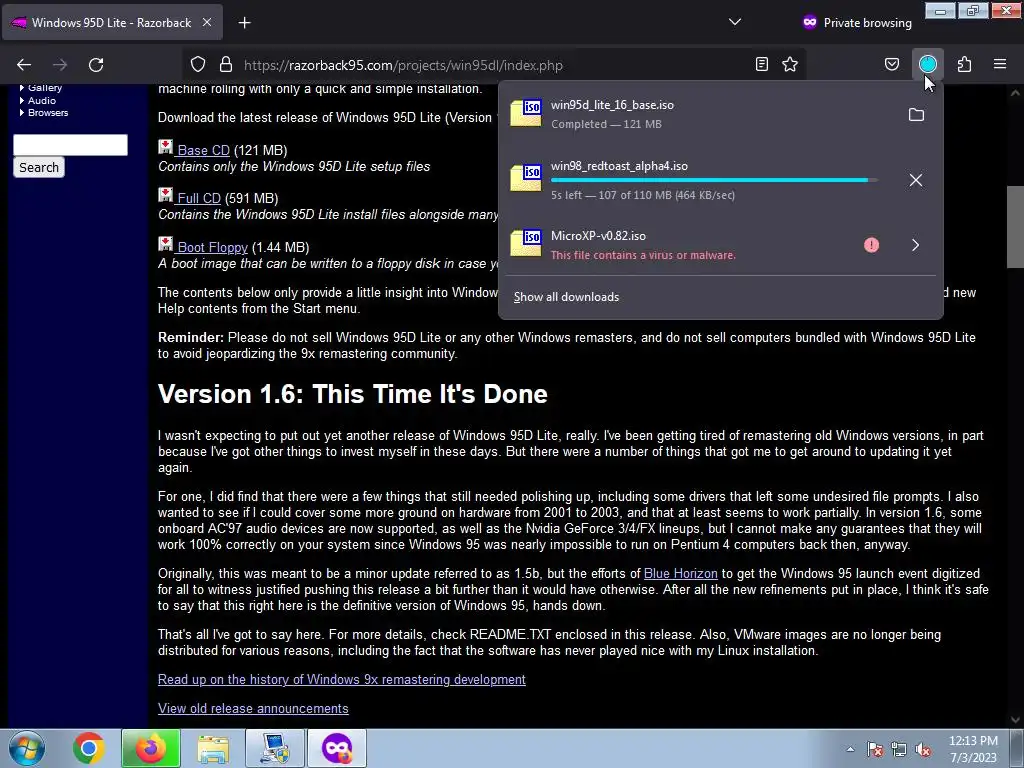The width and height of the screenshot is (1024, 768).
Task: Open the list all tabs dropdown arrow
Action: 735,22
